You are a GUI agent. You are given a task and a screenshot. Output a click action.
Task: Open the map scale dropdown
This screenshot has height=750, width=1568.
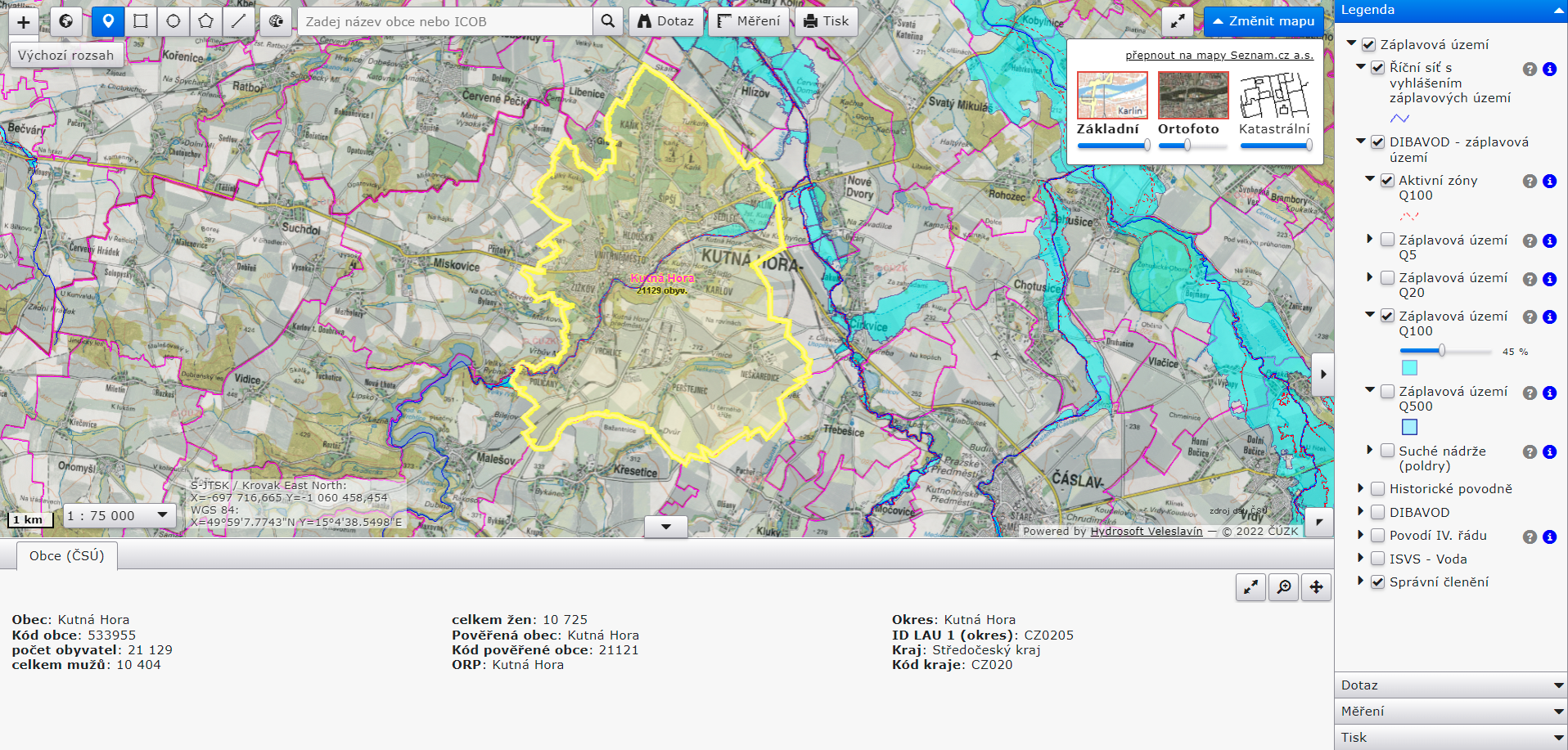pyautogui.click(x=119, y=516)
